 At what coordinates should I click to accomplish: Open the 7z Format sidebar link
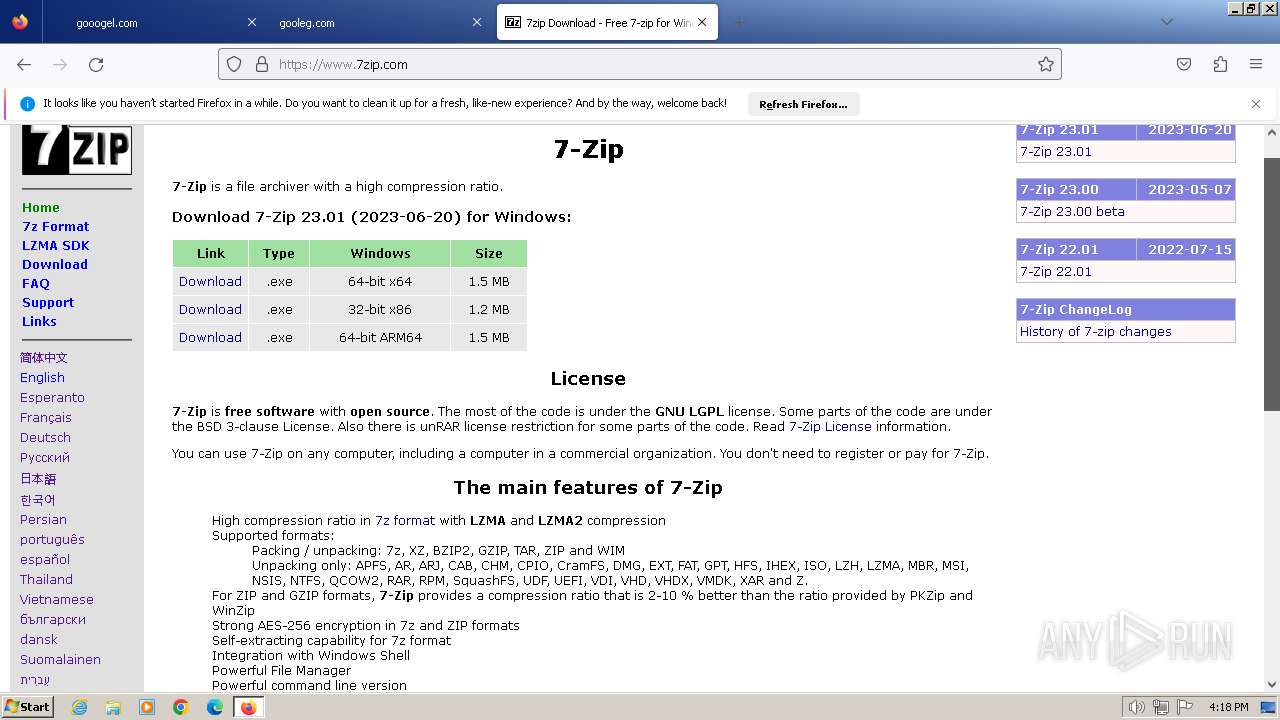point(55,226)
